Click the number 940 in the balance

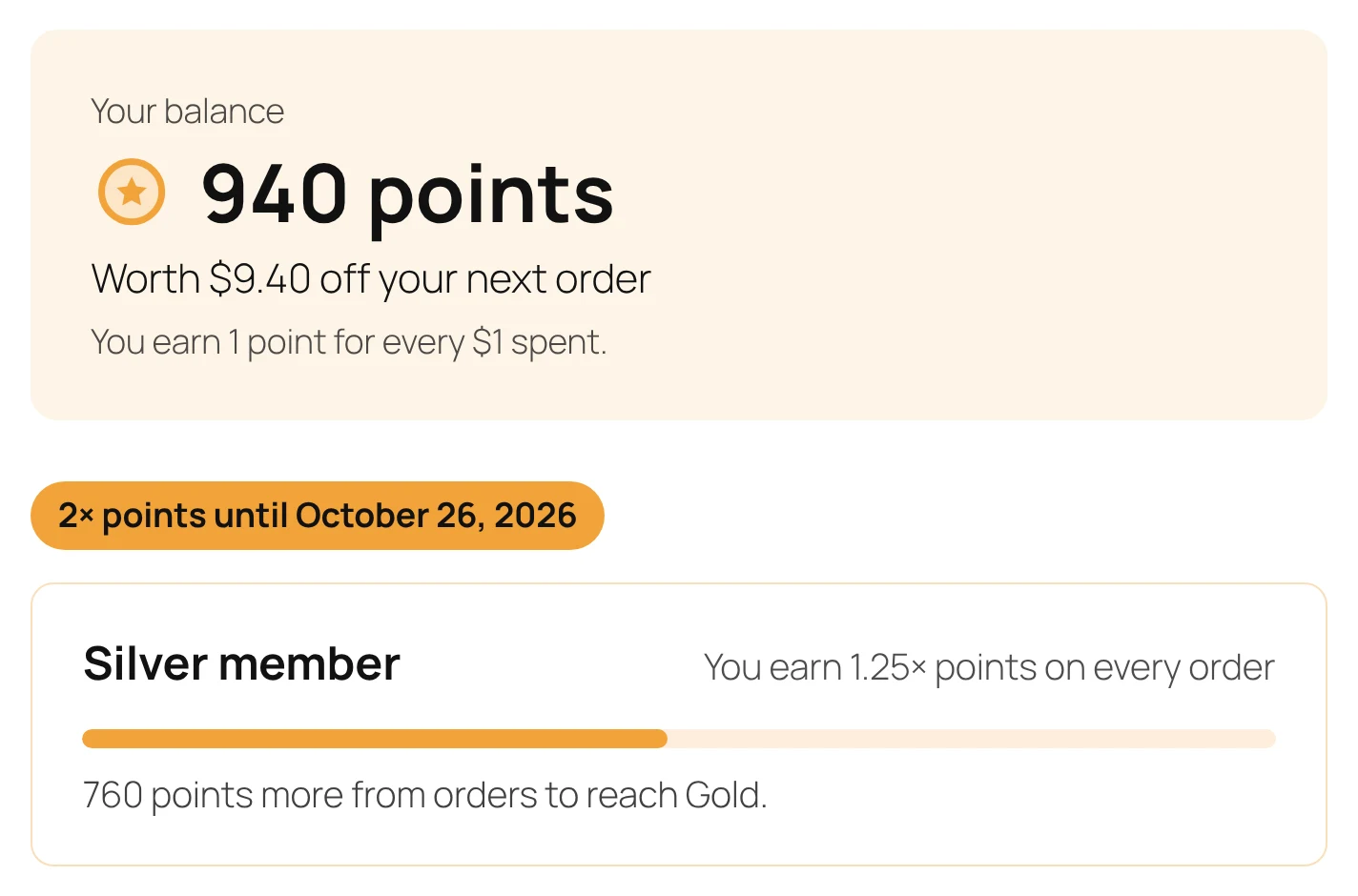tap(275, 194)
